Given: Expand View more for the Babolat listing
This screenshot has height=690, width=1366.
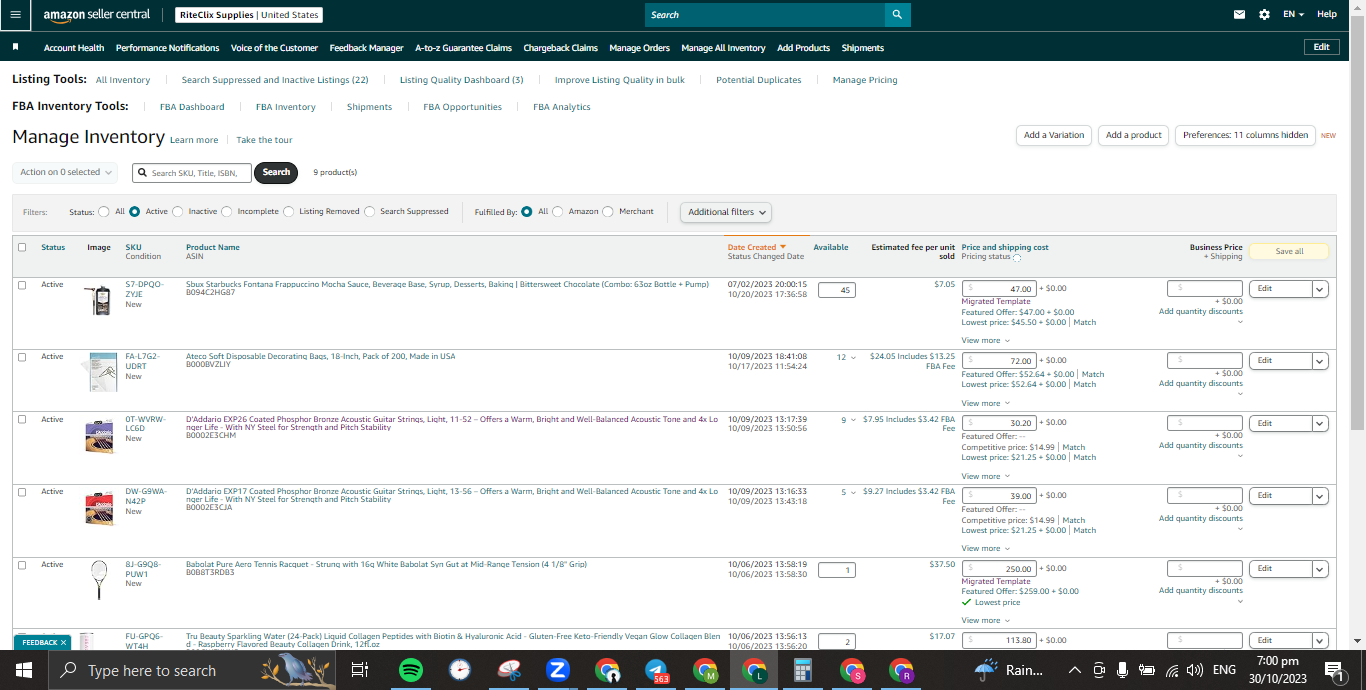Looking at the screenshot, I should [x=985, y=621].
